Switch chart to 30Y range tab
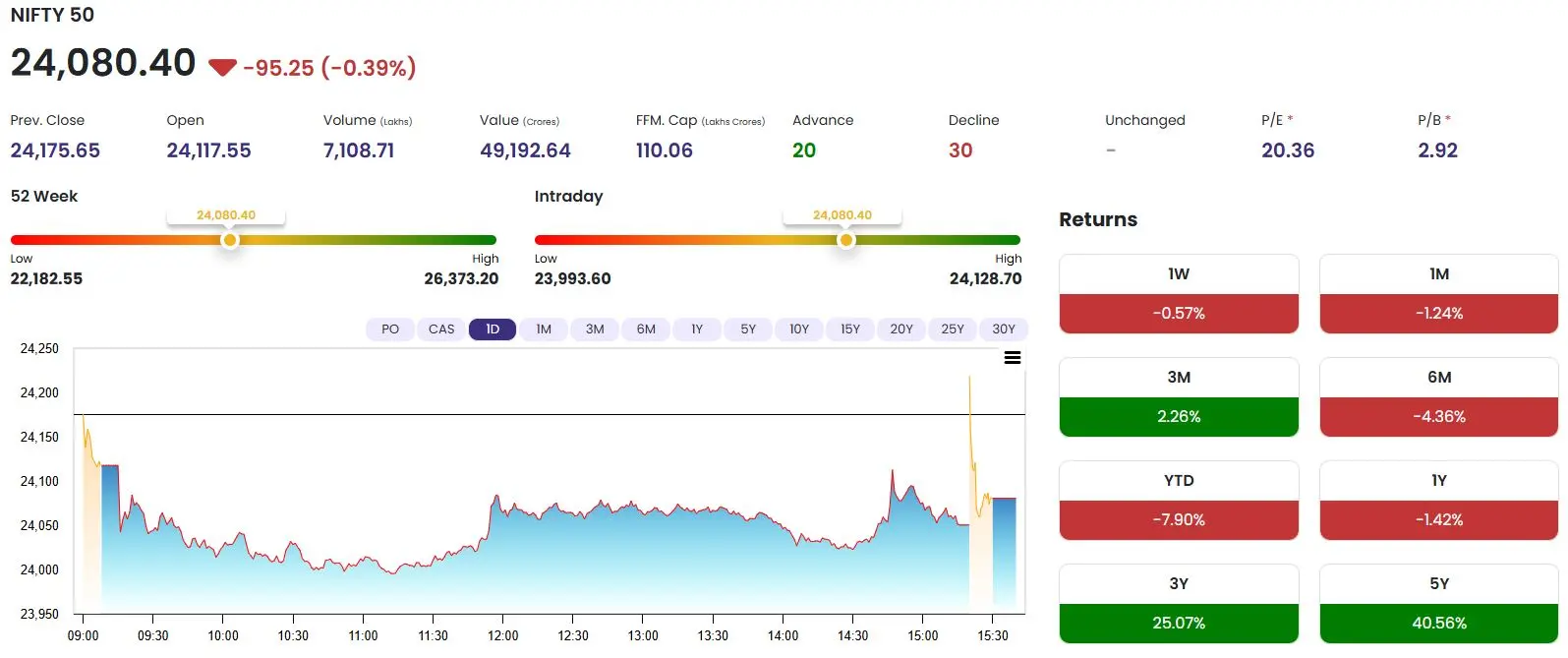Viewport: 1568px width, 658px height. [x=1004, y=329]
